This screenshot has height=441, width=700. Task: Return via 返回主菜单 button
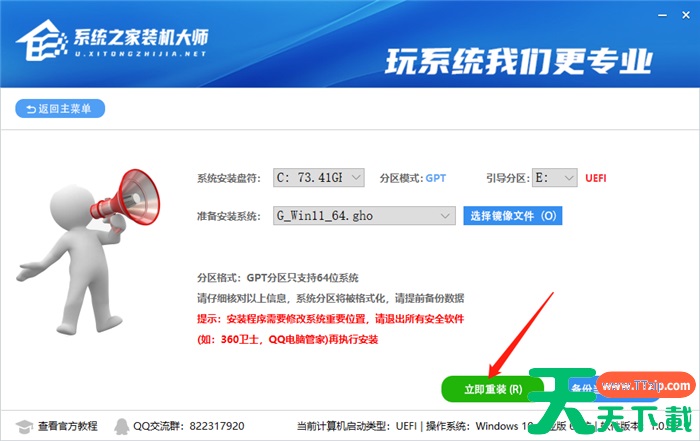click(x=60, y=109)
